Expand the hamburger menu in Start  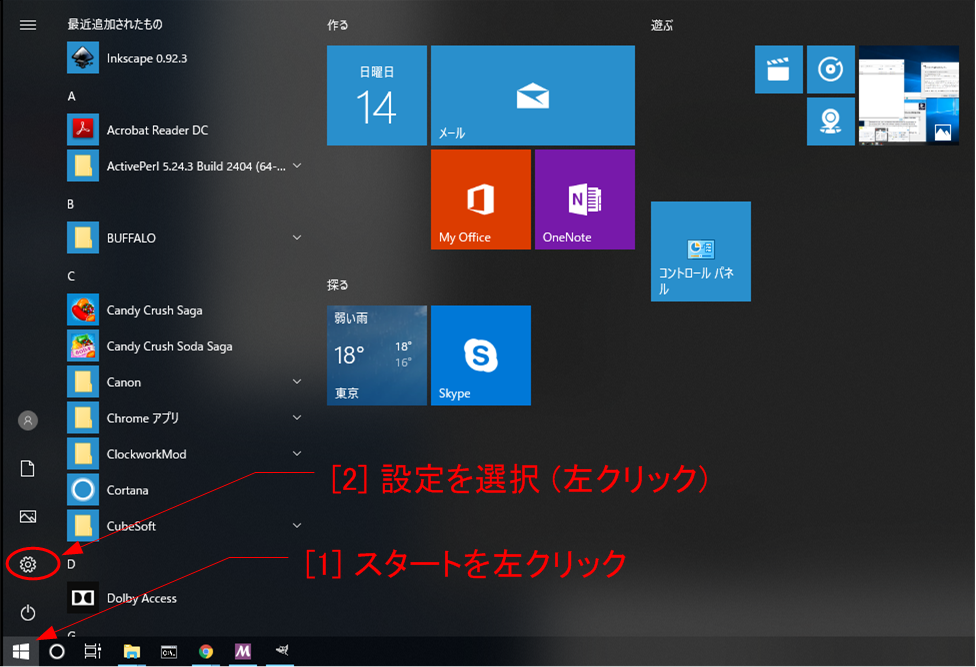point(28,25)
